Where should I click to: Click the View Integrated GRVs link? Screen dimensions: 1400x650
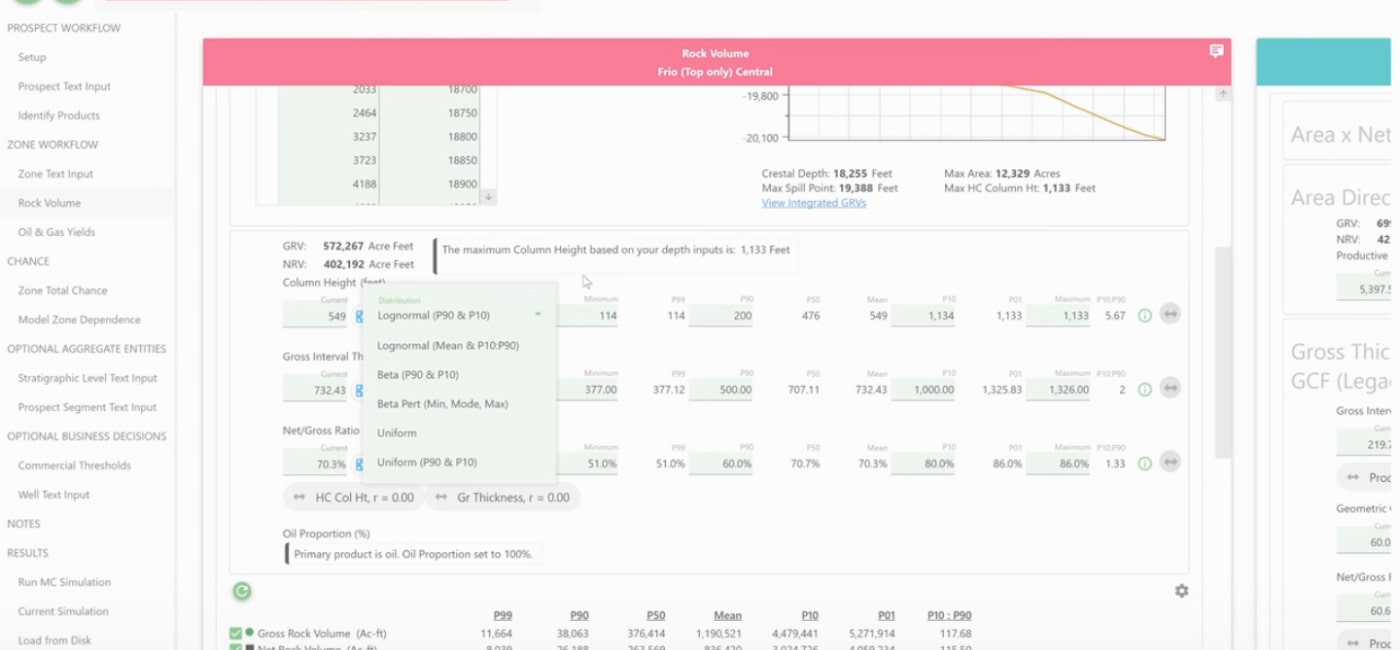tap(814, 203)
